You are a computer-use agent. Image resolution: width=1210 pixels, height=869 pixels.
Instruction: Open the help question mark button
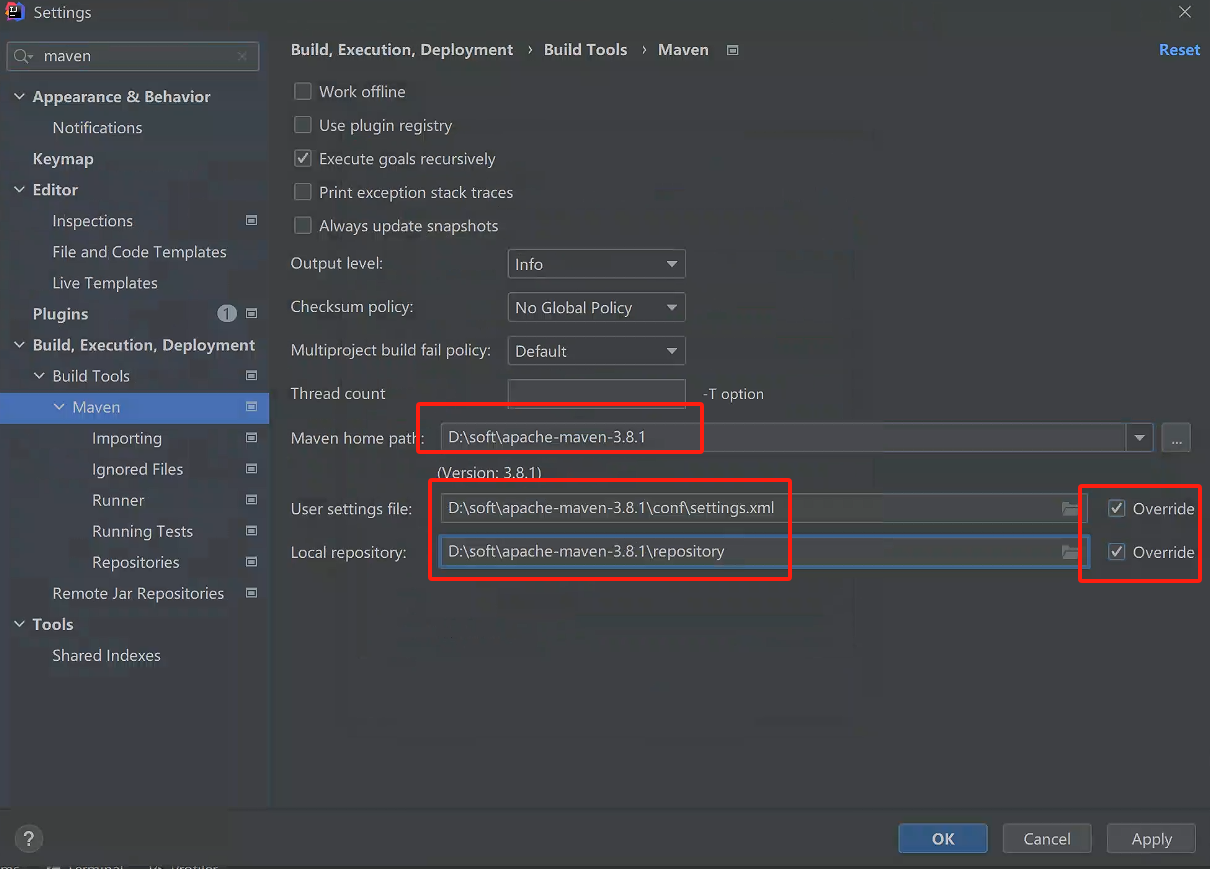(29, 839)
